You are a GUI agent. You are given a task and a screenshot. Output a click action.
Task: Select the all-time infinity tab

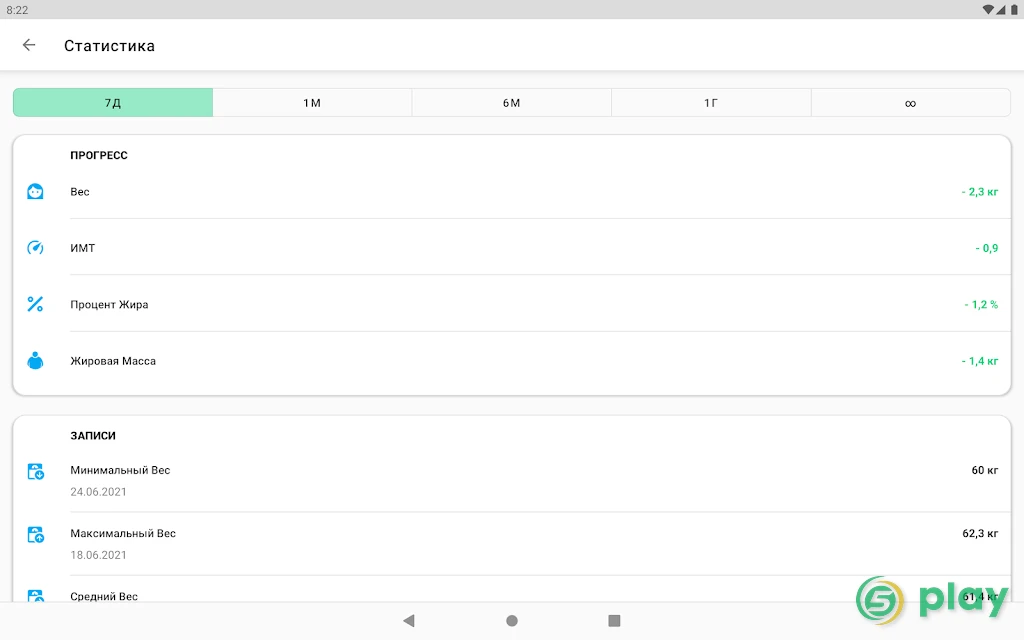pyautogui.click(x=911, y=103)
